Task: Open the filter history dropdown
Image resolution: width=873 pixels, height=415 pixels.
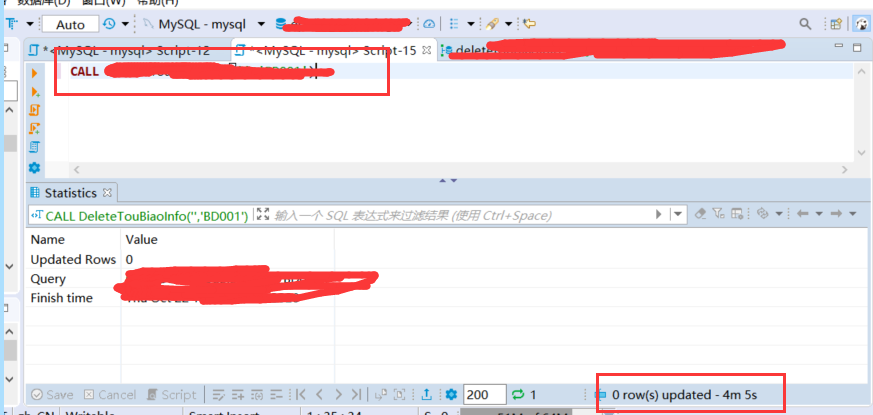Action: [x=678, y=214]
